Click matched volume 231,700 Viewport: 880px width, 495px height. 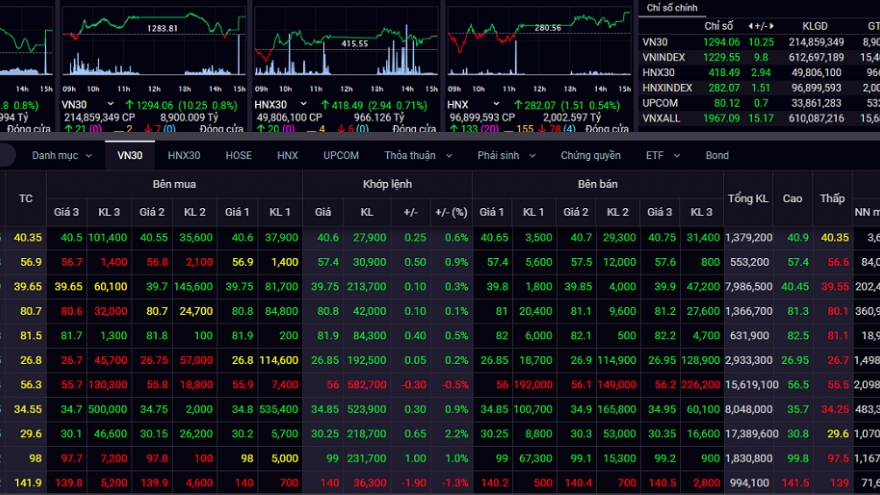coord(366,459)
